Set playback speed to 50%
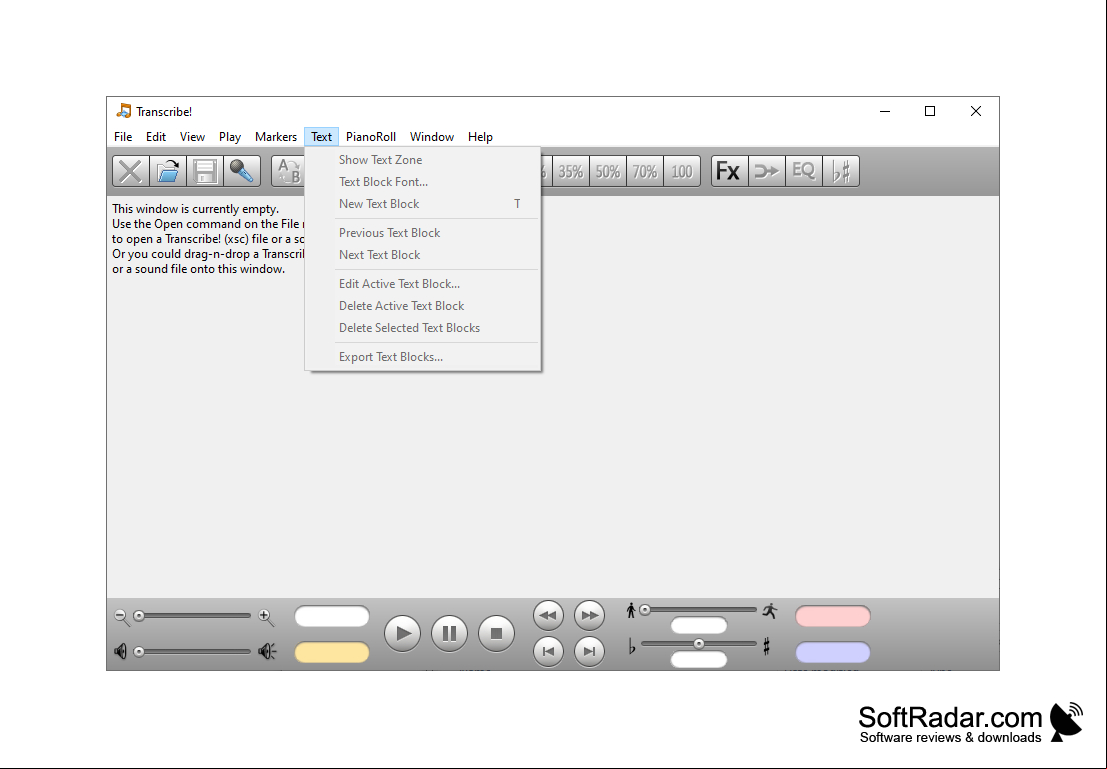The width and height of the screenshot is (1107, 769). point(607,172)
